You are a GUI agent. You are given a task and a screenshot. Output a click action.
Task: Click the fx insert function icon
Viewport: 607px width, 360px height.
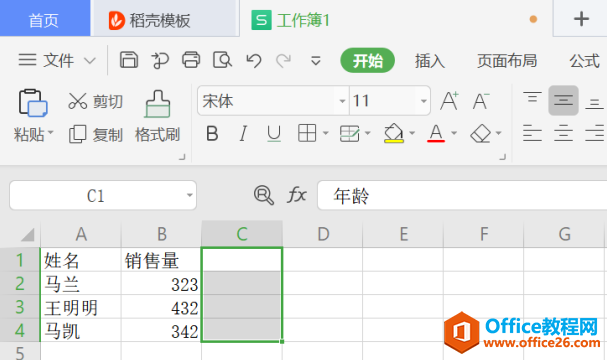pos(297,195)
